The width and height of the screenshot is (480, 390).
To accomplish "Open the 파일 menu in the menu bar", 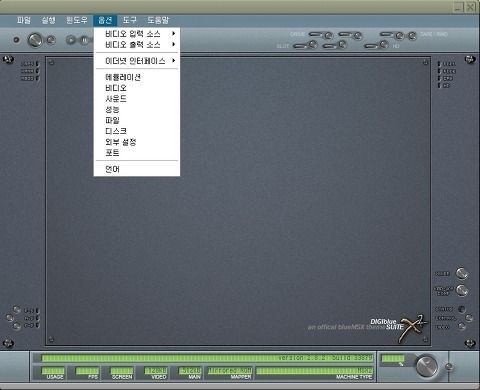I will point(24,20).
